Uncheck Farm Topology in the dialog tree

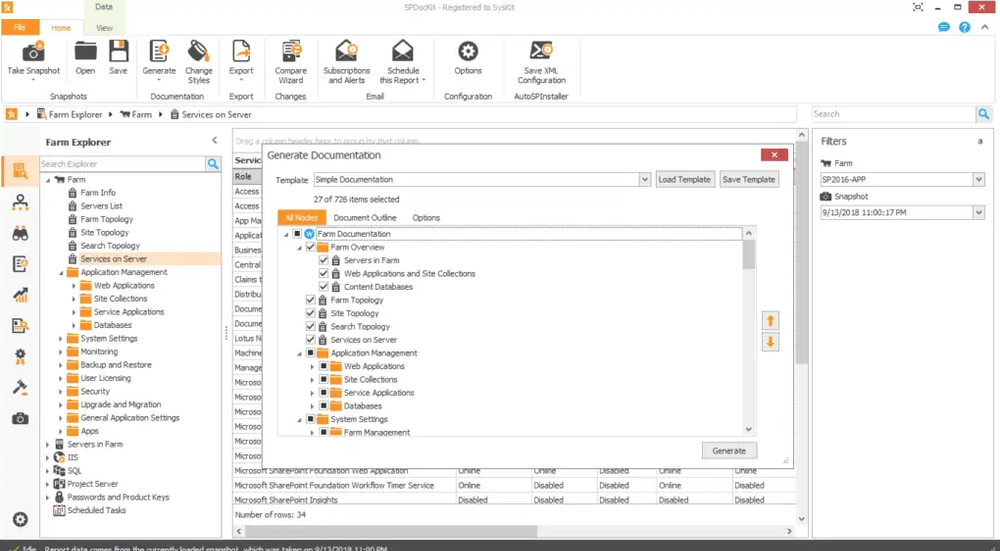coord(311,300)
